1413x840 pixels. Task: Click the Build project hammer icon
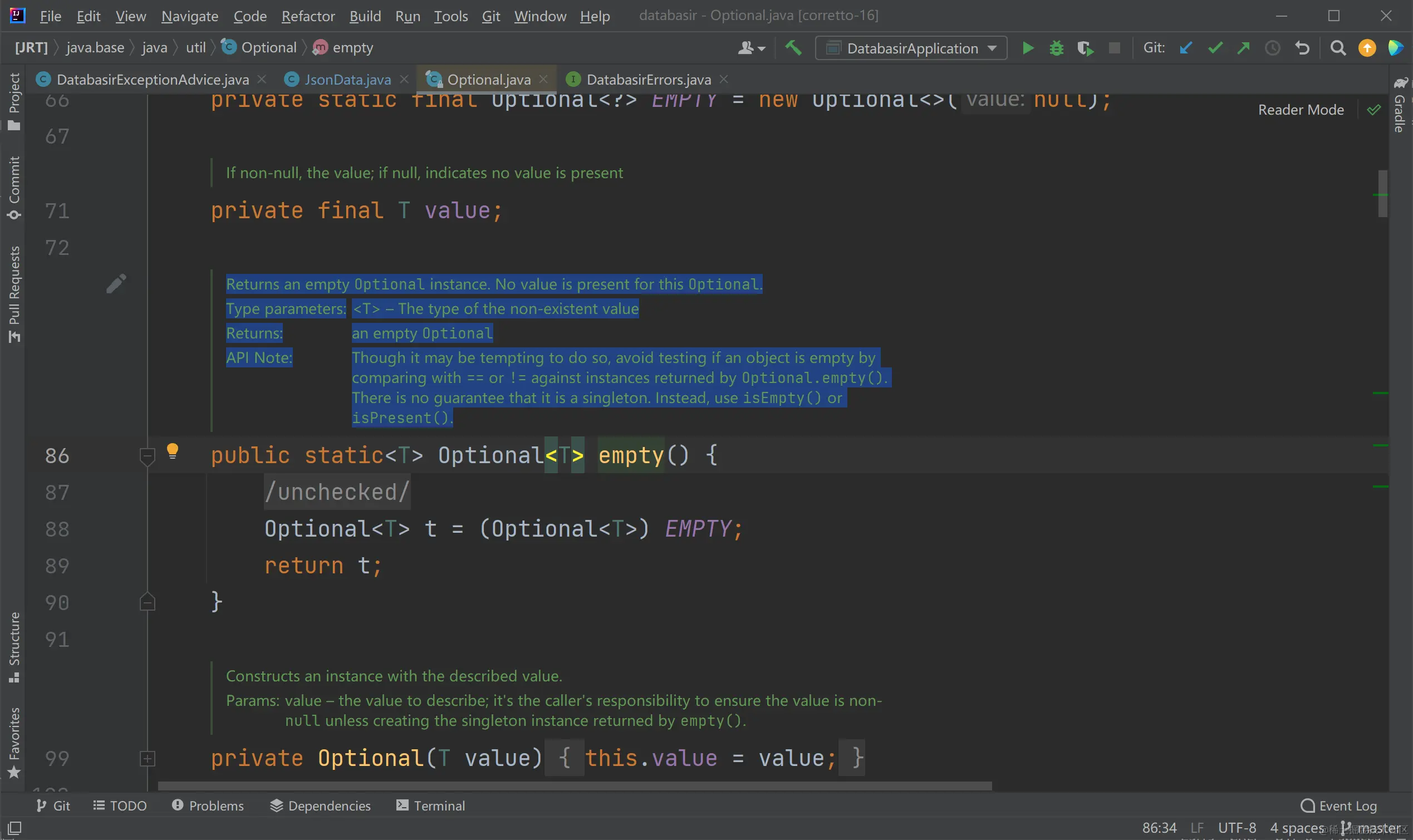793,48
